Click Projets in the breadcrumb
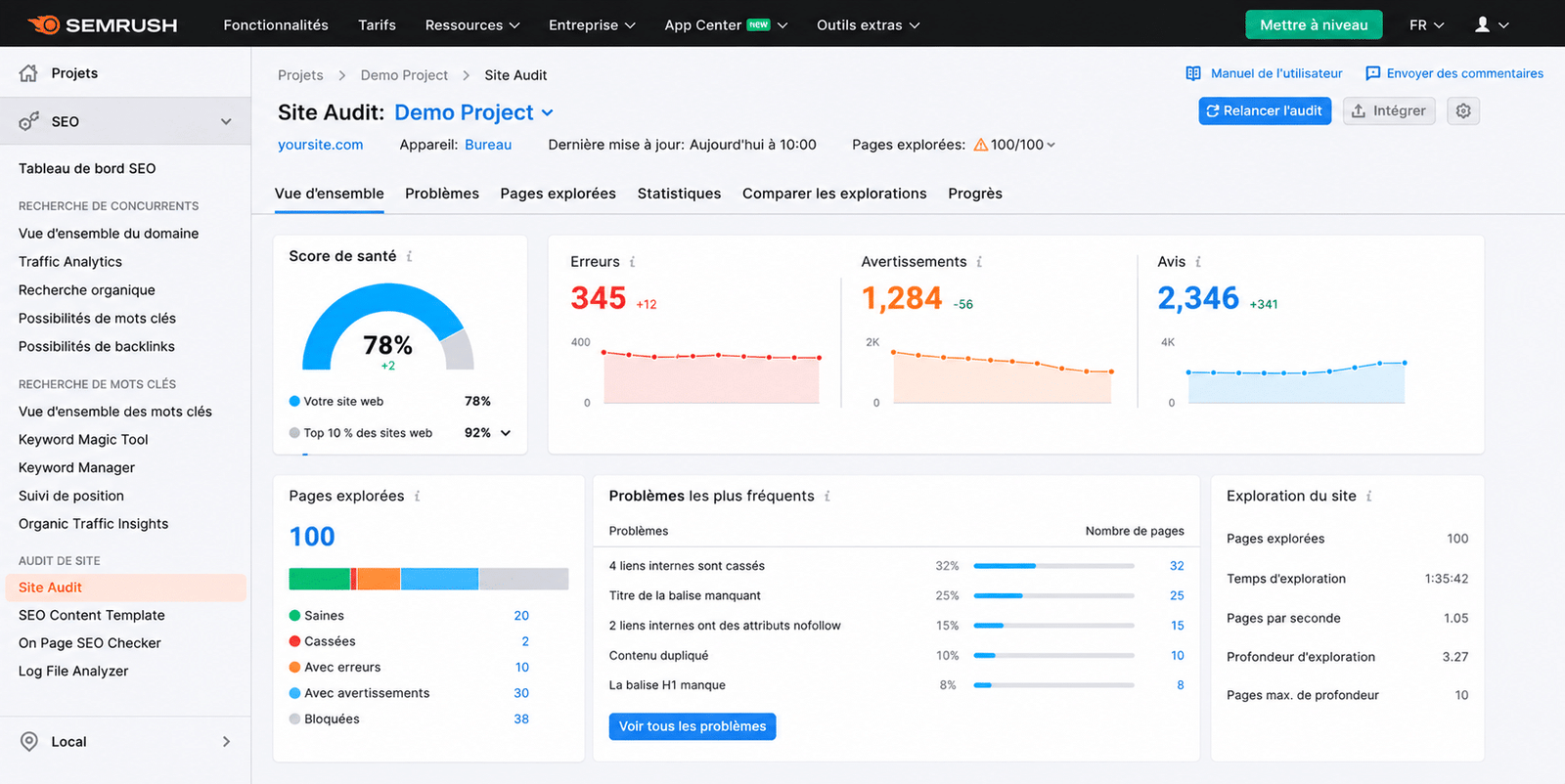Image resolution: width=1565 pixels, height=784 pixels. 300,75
